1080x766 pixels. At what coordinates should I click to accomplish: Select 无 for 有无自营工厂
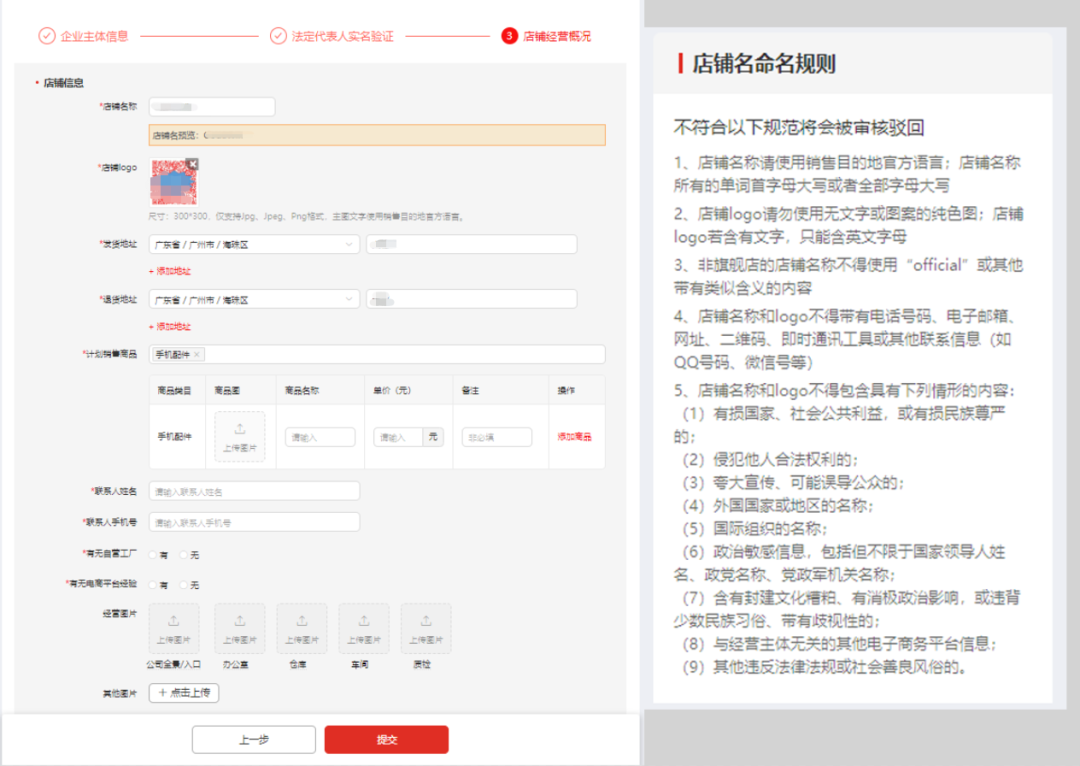click(x=181, y=553)
